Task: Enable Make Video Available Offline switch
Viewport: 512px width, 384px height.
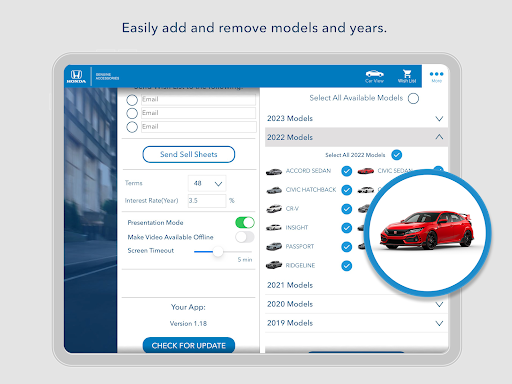Action: [245, 237]
